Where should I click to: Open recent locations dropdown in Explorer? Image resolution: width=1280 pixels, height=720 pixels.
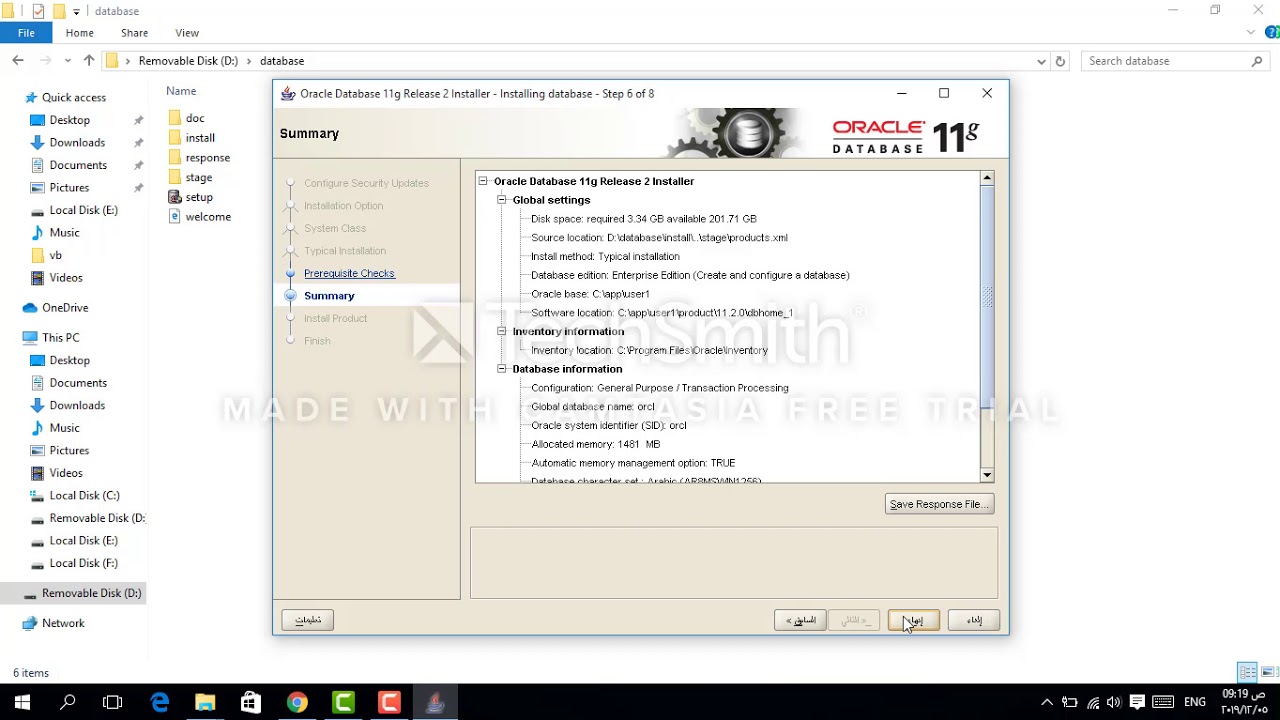click(68, 61)
